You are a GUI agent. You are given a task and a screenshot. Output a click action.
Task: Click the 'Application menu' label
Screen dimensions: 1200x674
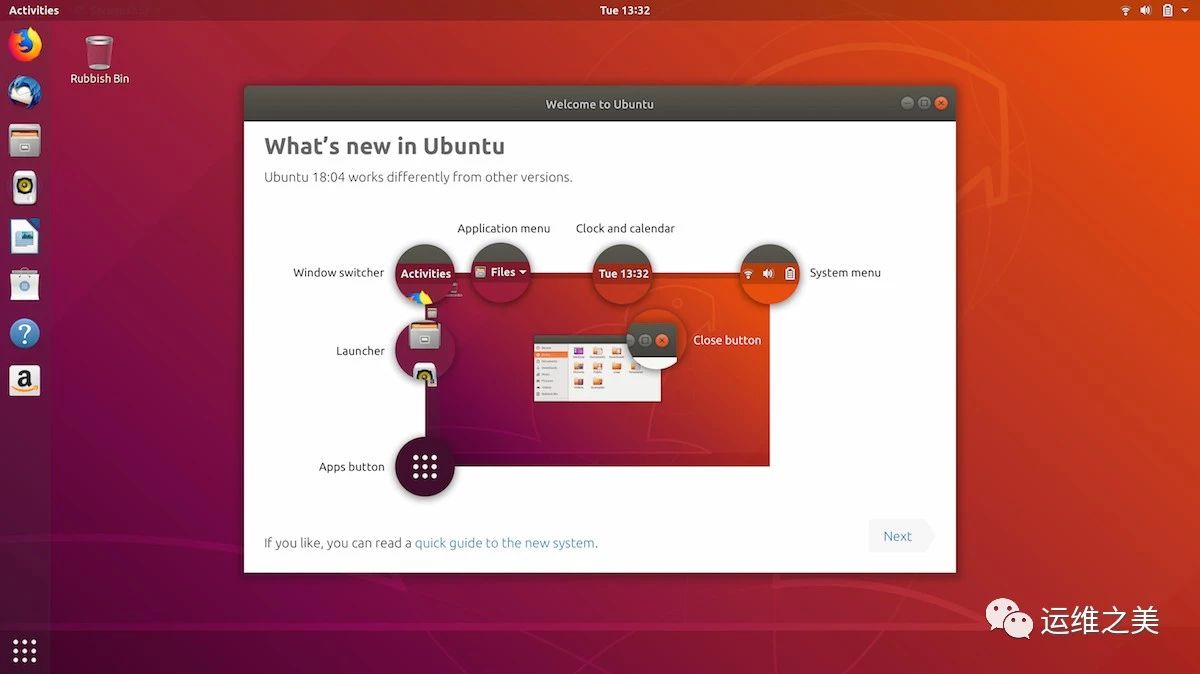[x=504, y=228]
